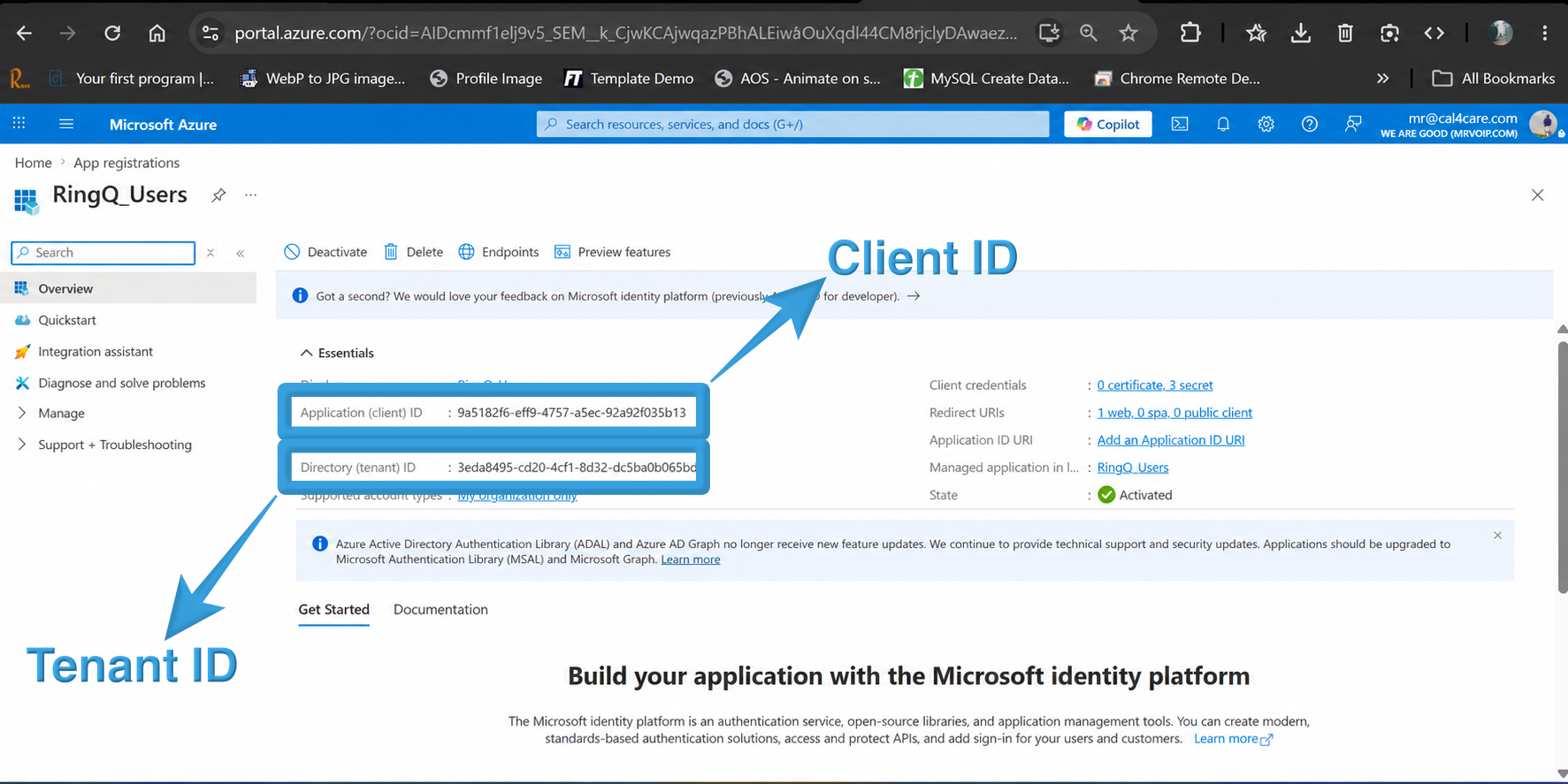Open Chrome downloads icon
The height and width of the screenshot is (784, 1568).
pyautogui.click(x=1301, y=34)
